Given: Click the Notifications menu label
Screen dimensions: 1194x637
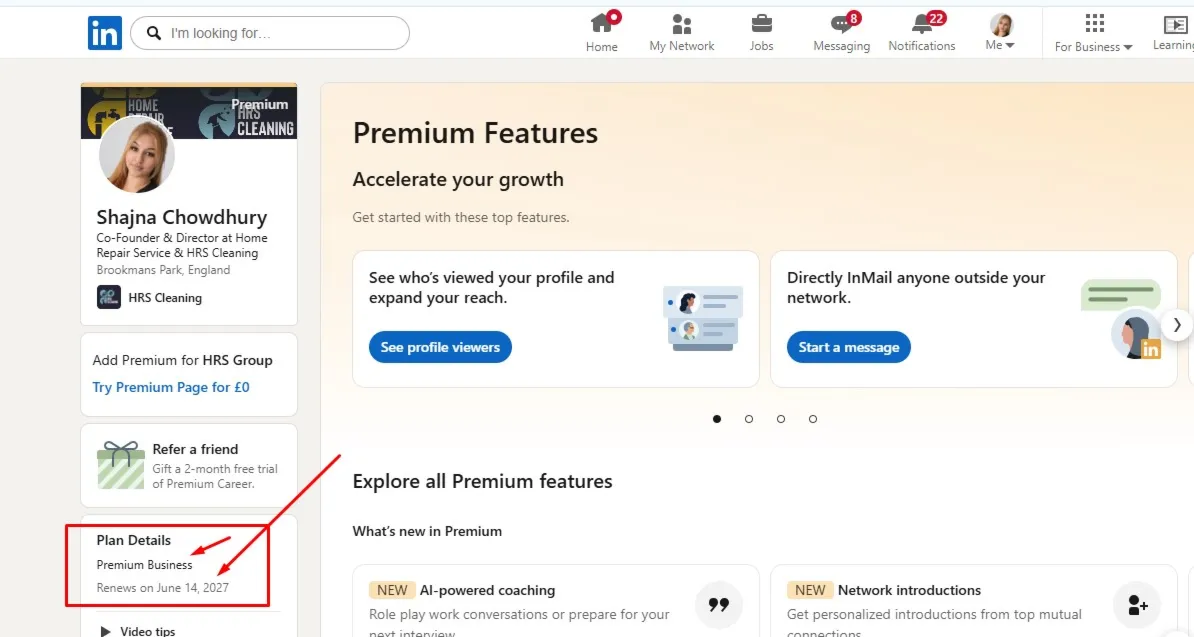Looking at the screenshot, I should tap(921, 46).
